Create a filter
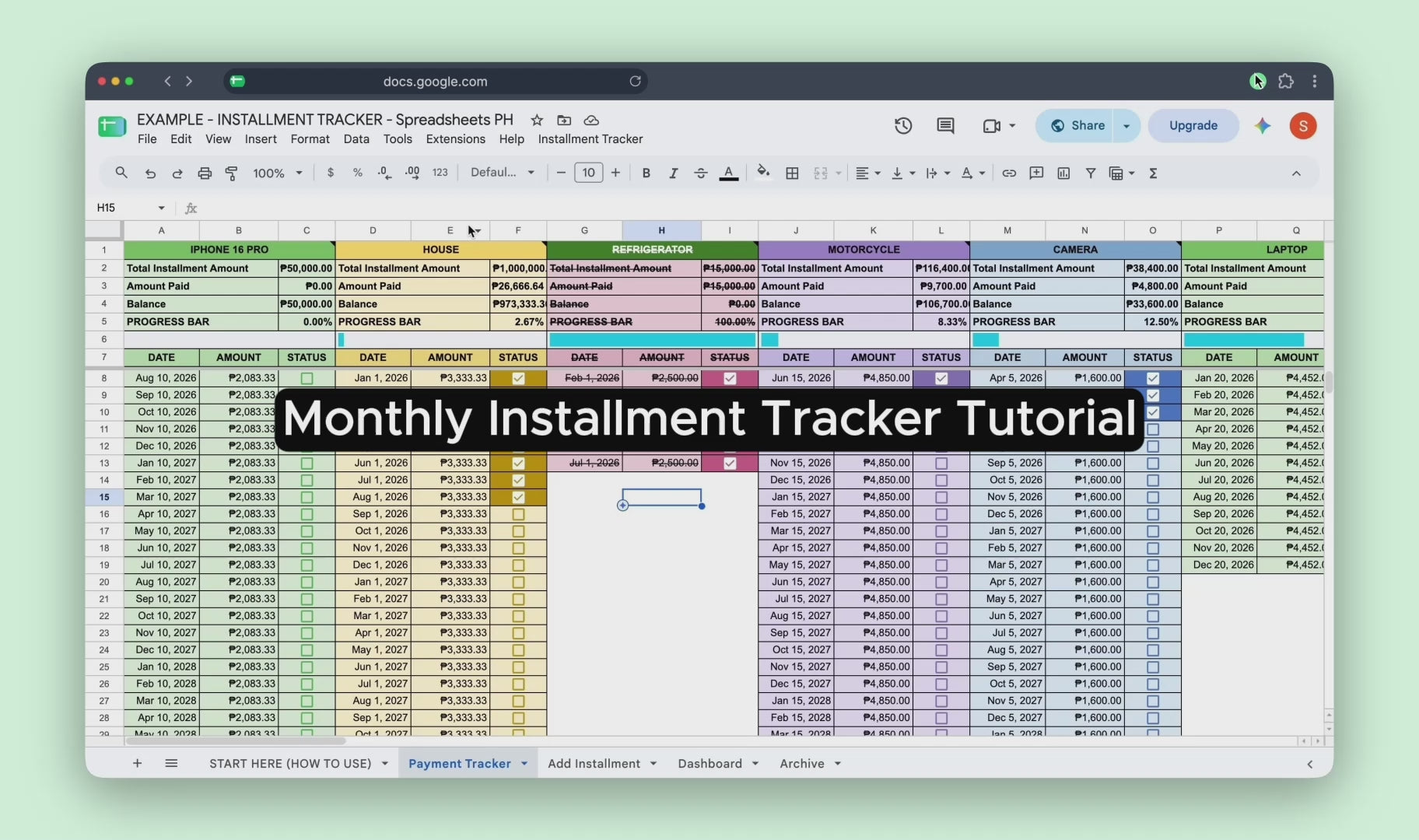 [x=1091, y=173]
